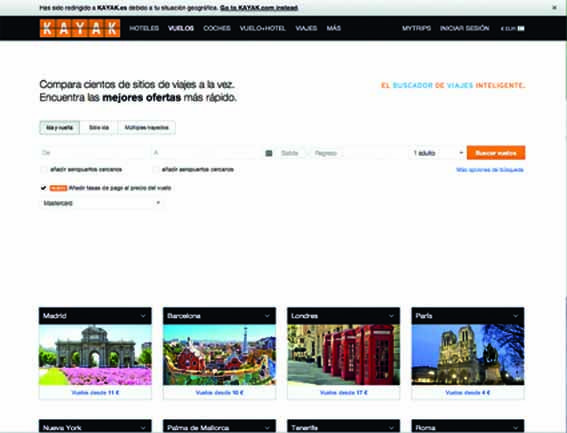Dismiss the redirect notice with the X
The height and width of the screenshot is (433, 567).
pyautogui.click(x=554, y=8)
